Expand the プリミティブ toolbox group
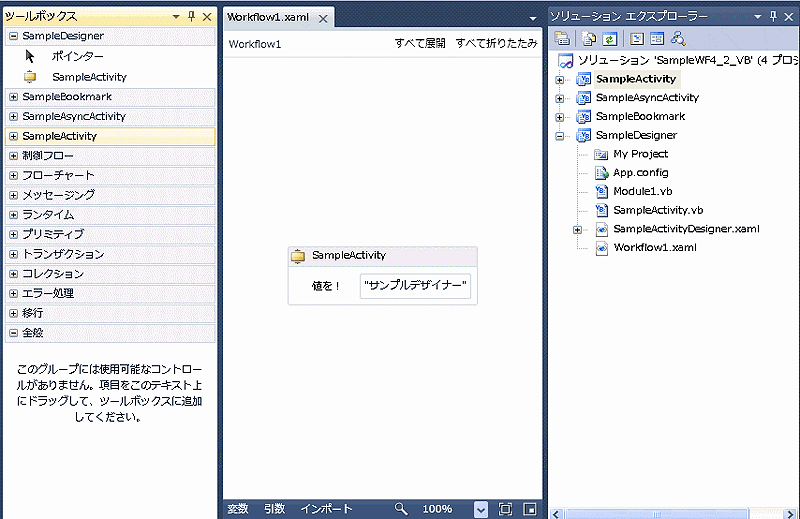Viewport: 800px width, 519px height. click(14, 234)
